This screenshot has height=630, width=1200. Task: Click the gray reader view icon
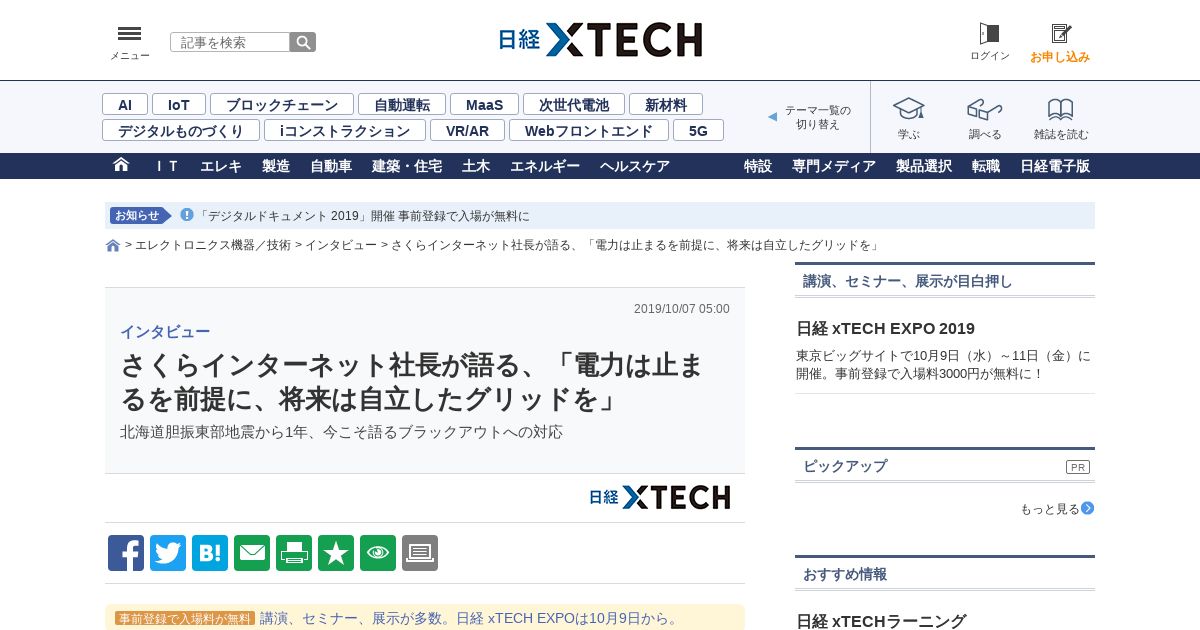click(x=420, y=553)
